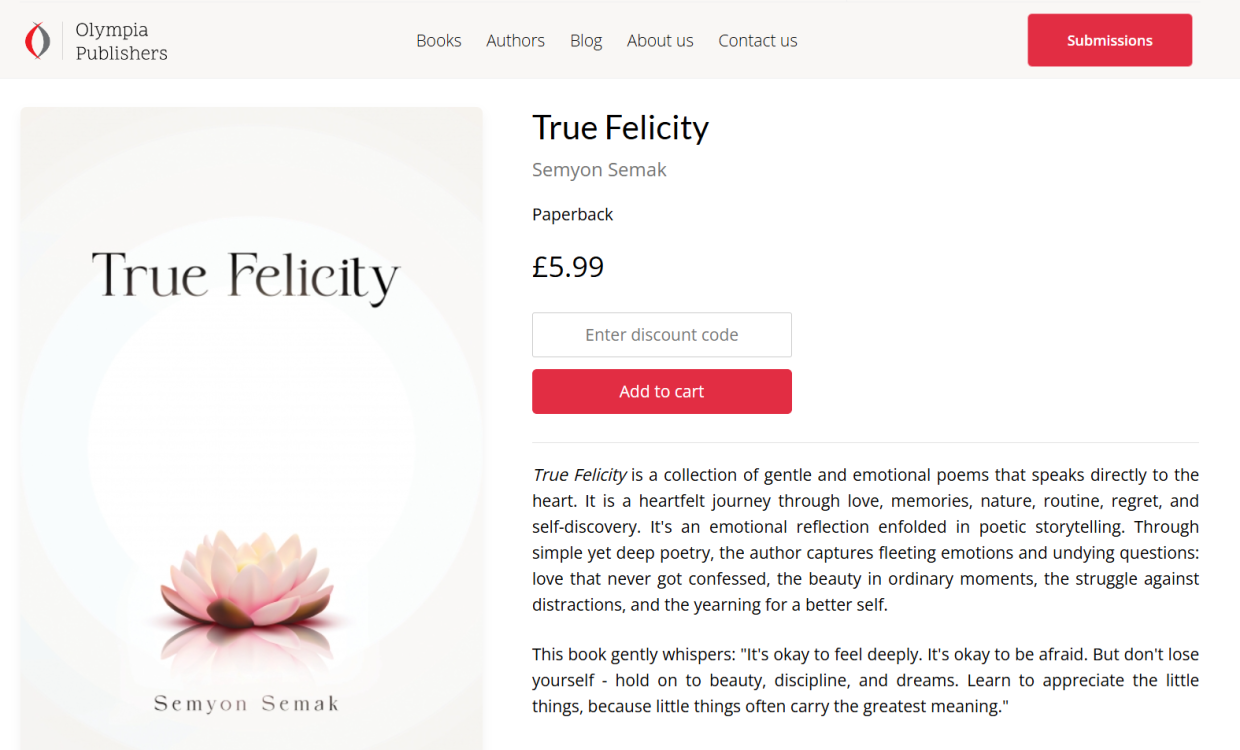This screenshot has height=750, width=1240.
Task: Navigate to About us
Action: coord(660,41)
